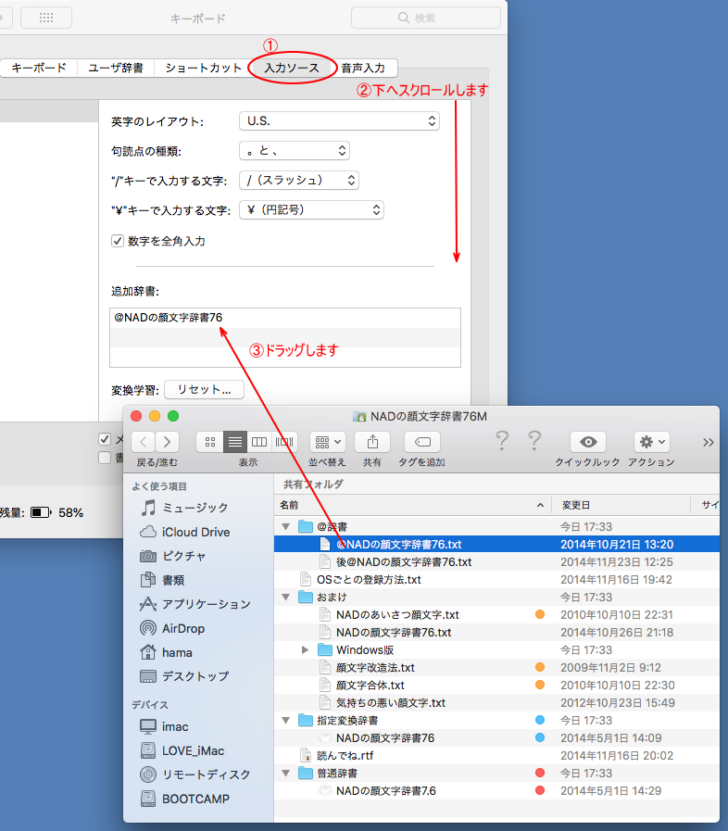Select file 顔文字合体.txt
Viewport: 728px width, 831px height.
coord(496,685)
